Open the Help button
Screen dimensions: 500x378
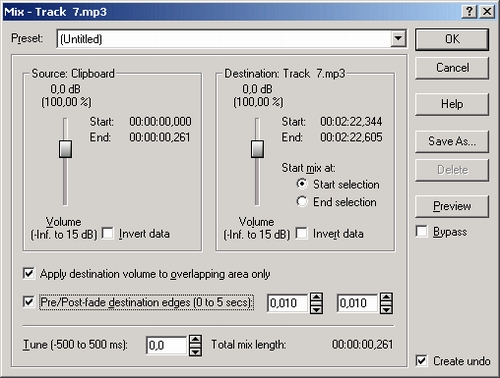pyautogui.click(x=452, y=104)
